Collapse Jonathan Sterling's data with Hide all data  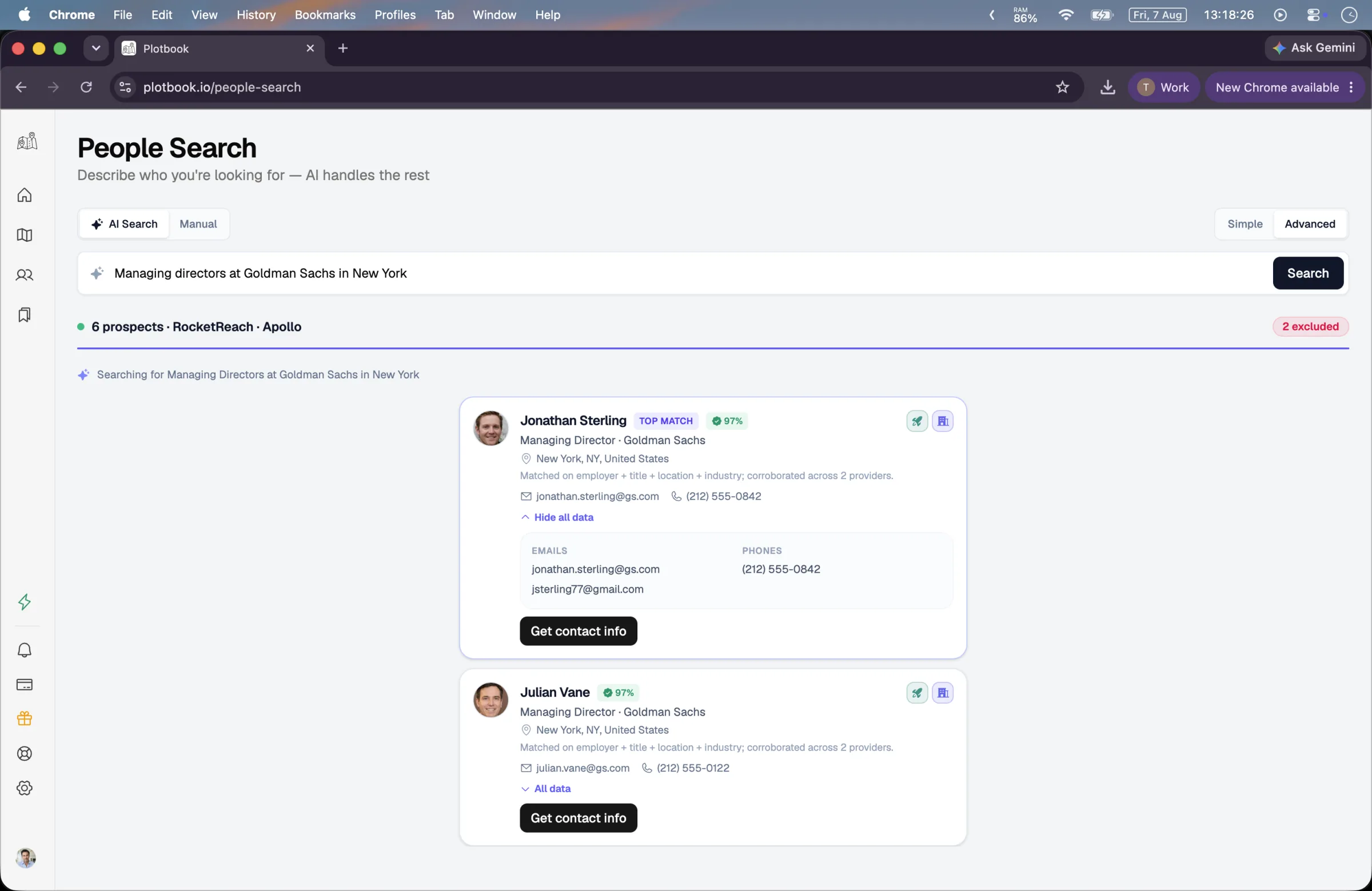[557, 517]
